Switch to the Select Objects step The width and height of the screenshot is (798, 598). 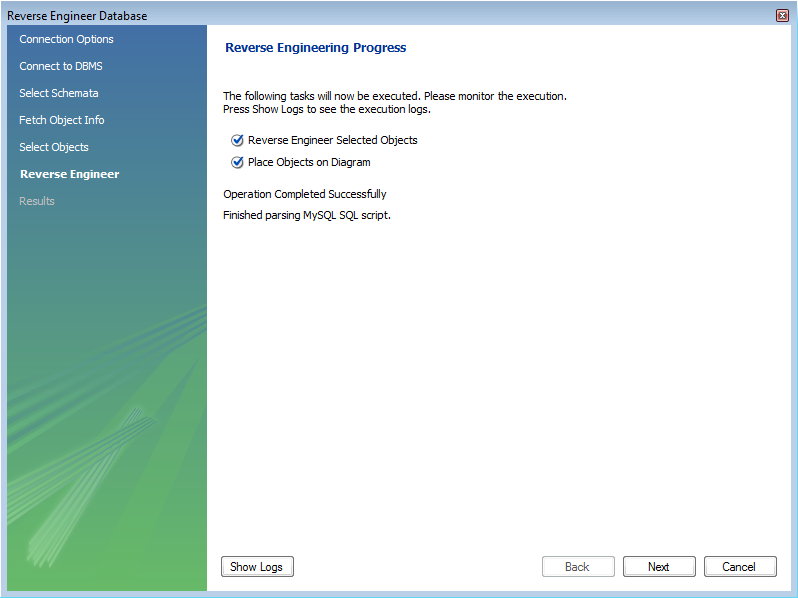pos(54,148)
